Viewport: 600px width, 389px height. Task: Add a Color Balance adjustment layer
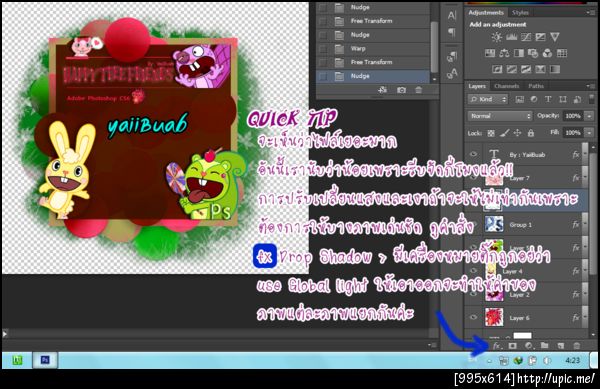click(504, 53)
